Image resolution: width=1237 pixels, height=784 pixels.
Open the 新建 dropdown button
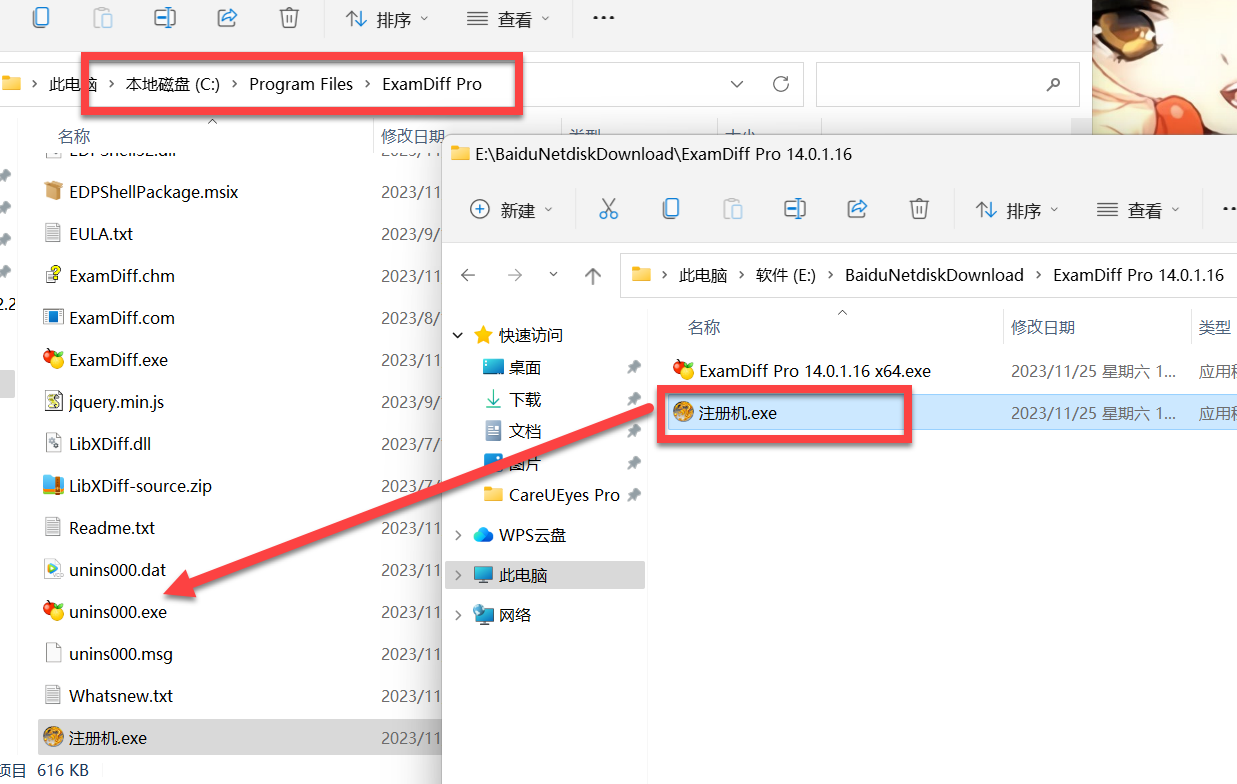[x=510, y=210]
